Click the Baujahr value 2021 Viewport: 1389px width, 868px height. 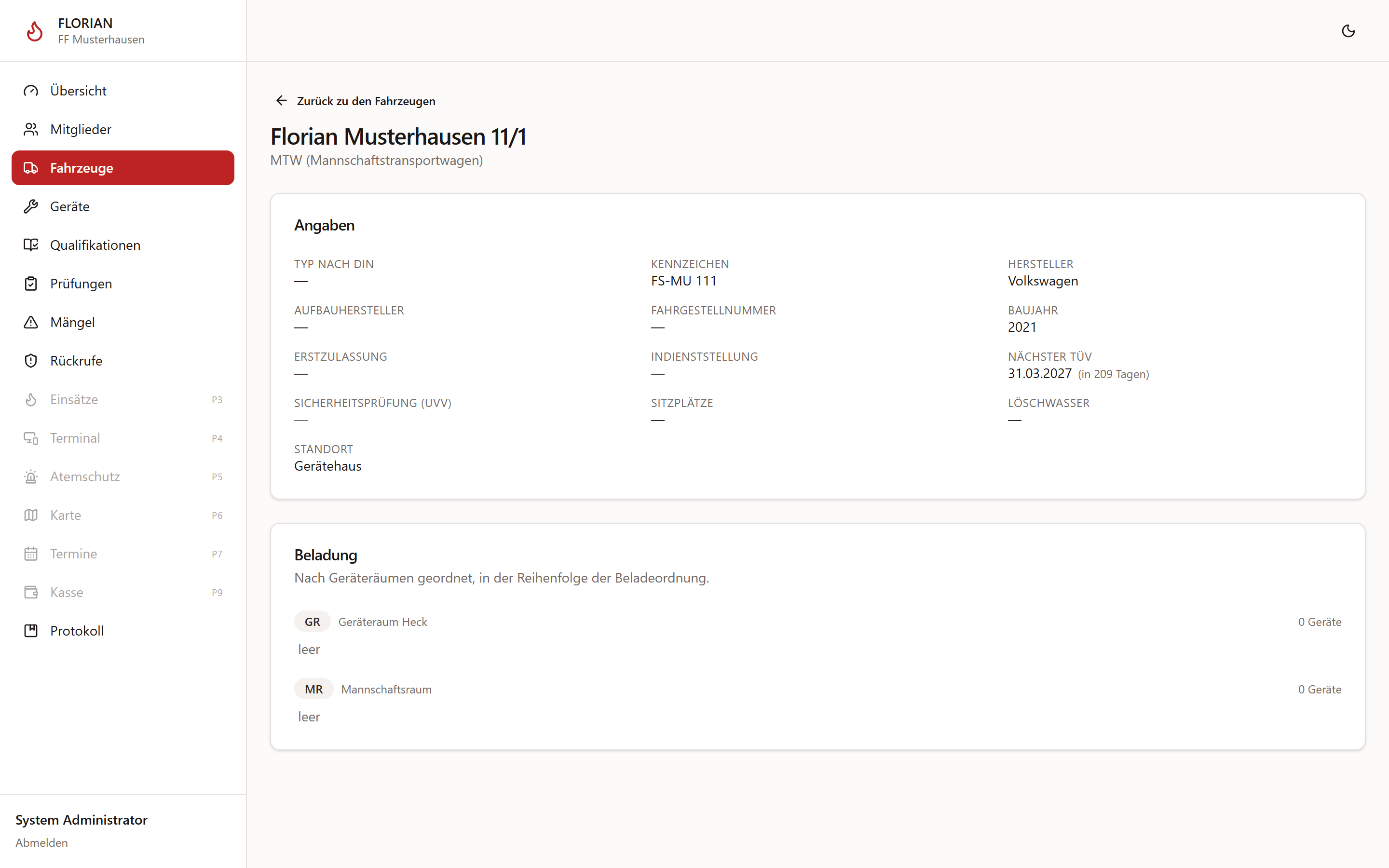1022,327
